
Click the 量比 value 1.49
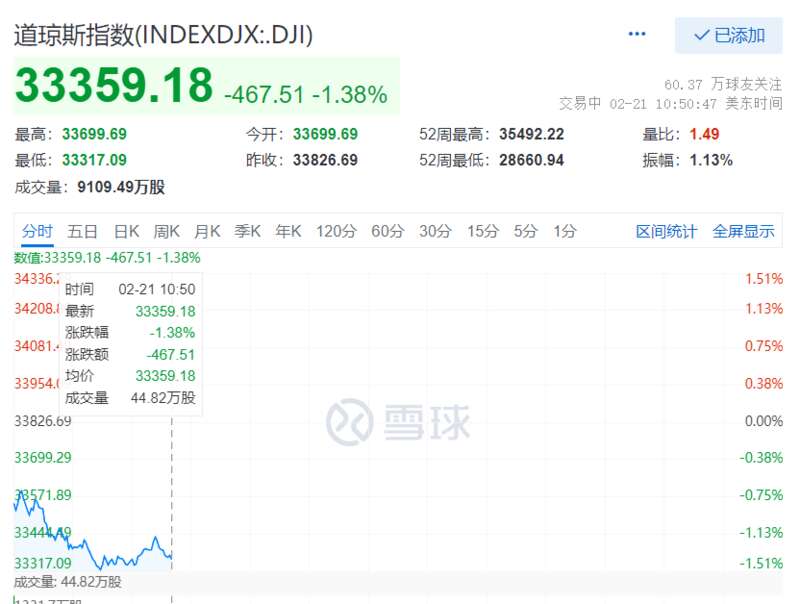point(705,134)
